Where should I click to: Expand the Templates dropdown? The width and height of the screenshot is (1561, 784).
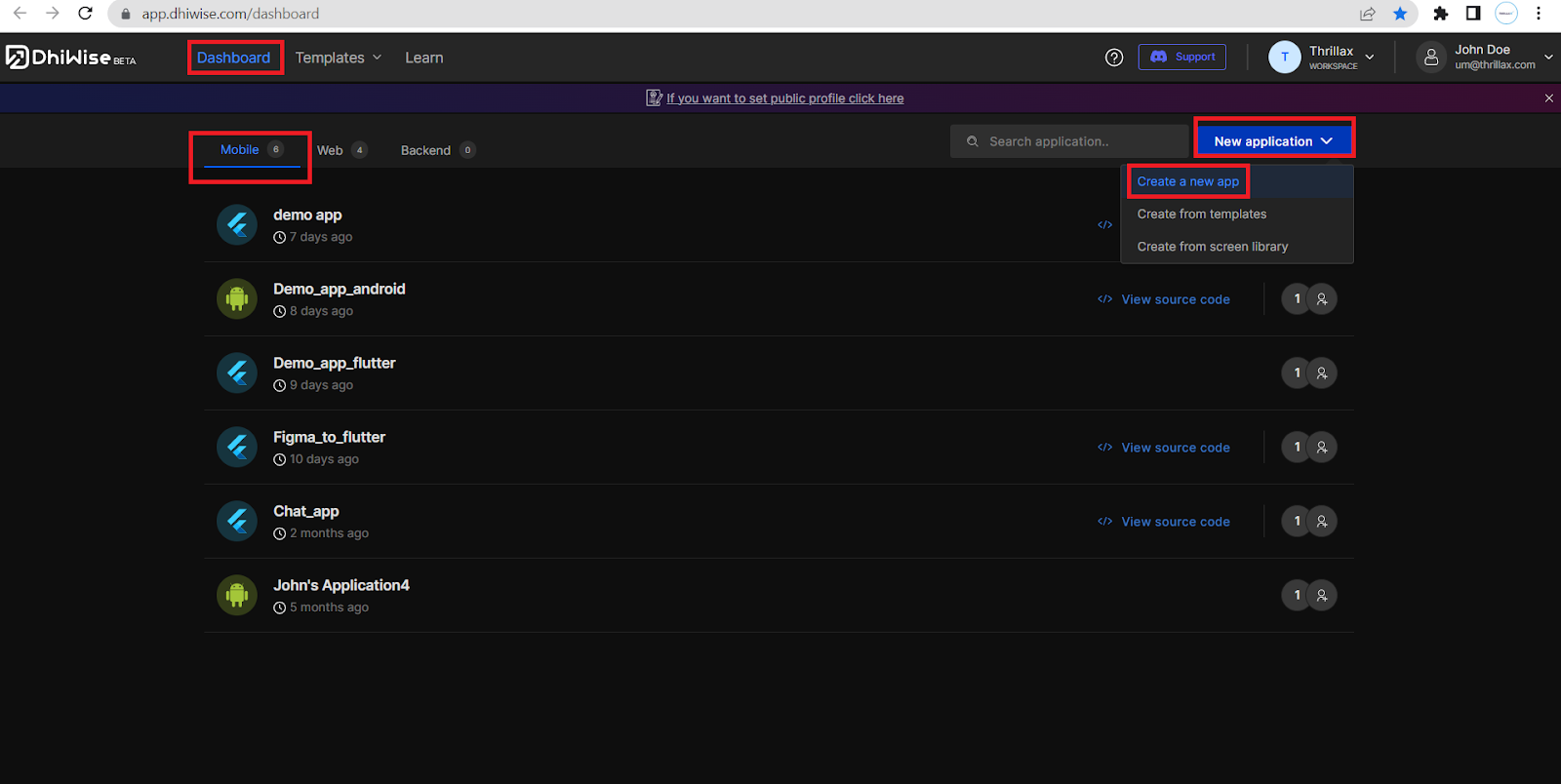[338, 58]
